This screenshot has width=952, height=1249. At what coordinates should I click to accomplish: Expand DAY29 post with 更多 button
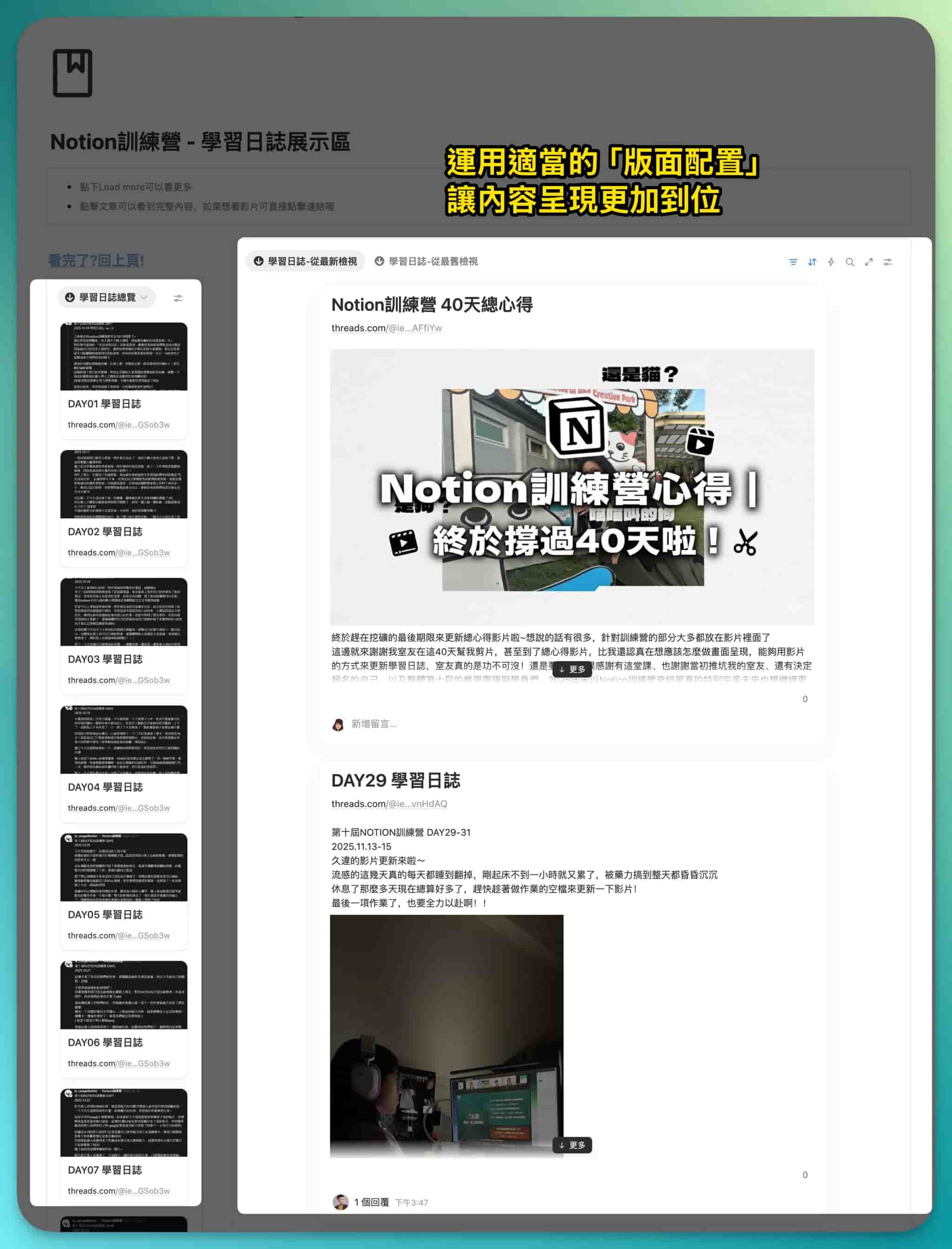point(572,1145)
